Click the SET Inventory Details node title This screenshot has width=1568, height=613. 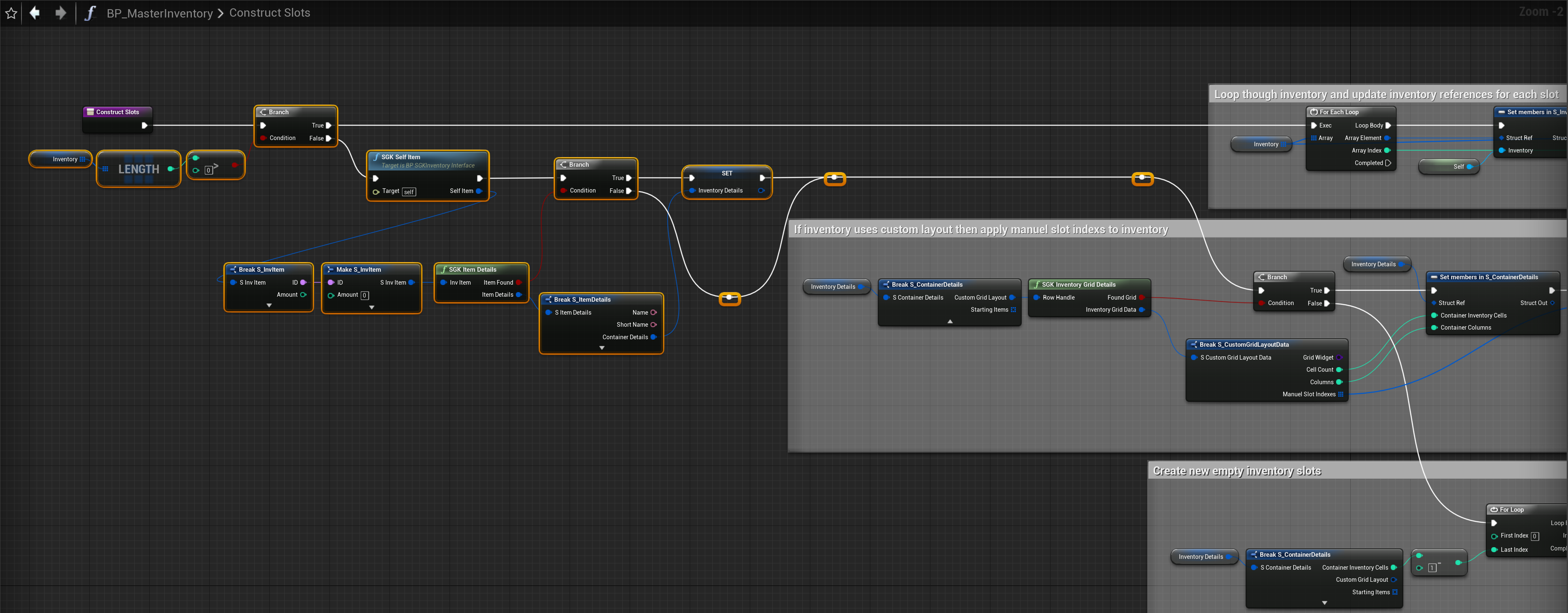tap(727, 173)
